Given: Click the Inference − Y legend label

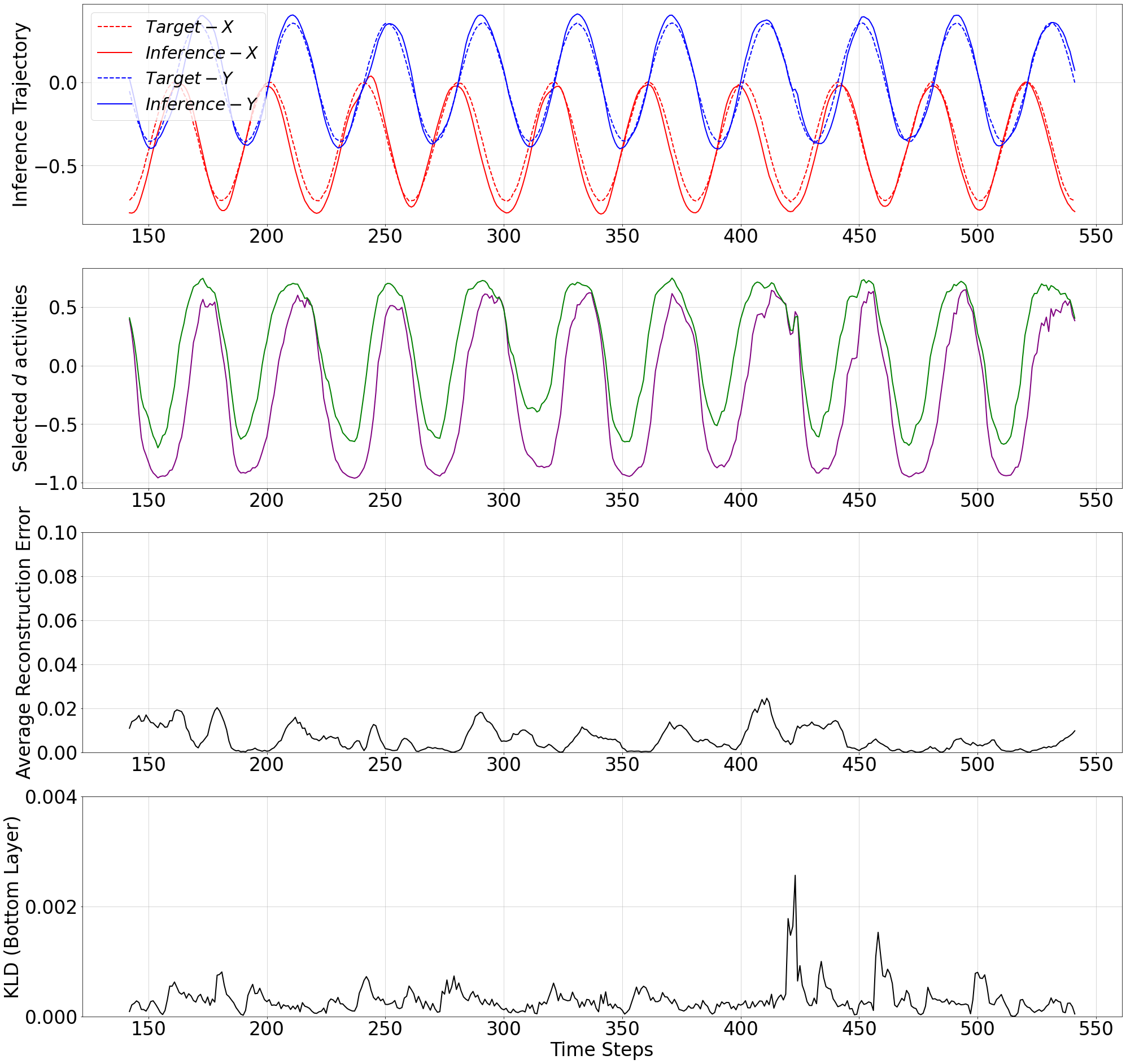Looking at the screenshot, I should pyautogui.click(x=201, y=104).
